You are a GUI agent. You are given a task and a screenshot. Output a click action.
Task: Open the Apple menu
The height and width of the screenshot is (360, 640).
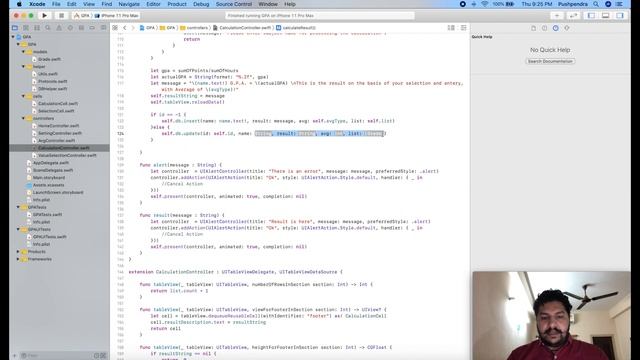[19, 4]
